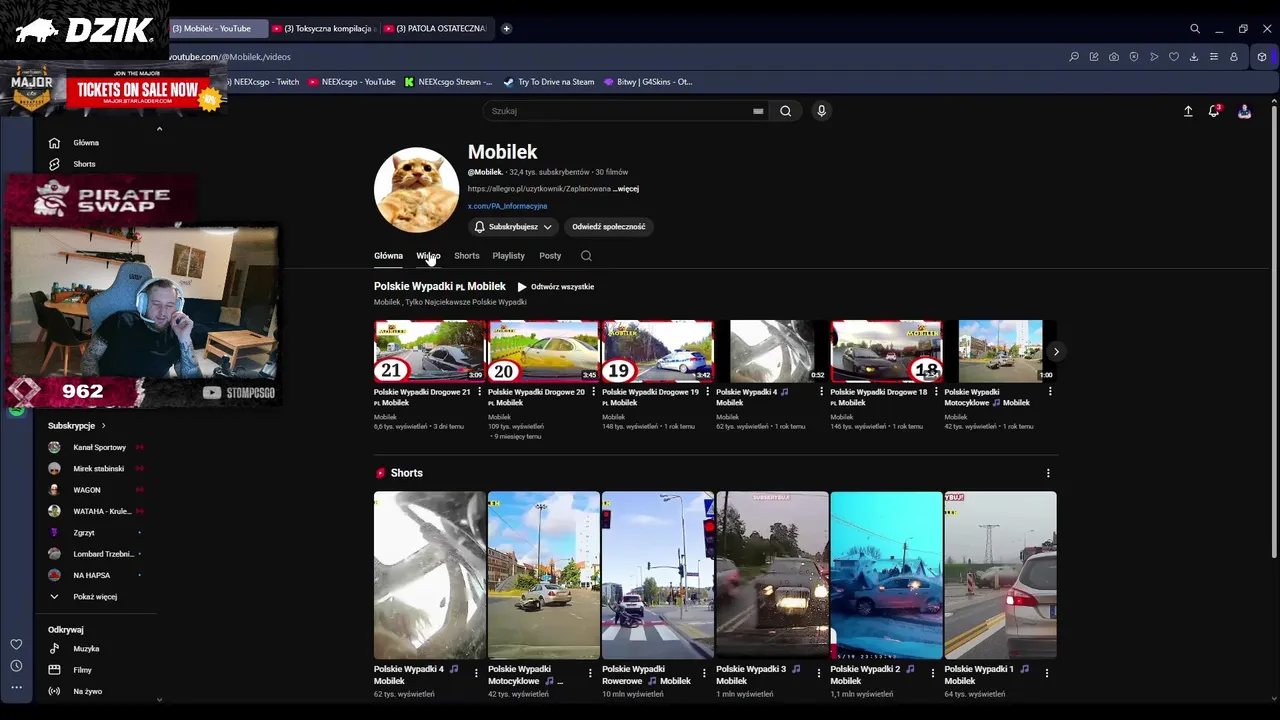1280x720 pixels.
Task: Open Polskie Wypadki 2 short thumbnail
Action: pyautogui.click(x=886, y=575)
